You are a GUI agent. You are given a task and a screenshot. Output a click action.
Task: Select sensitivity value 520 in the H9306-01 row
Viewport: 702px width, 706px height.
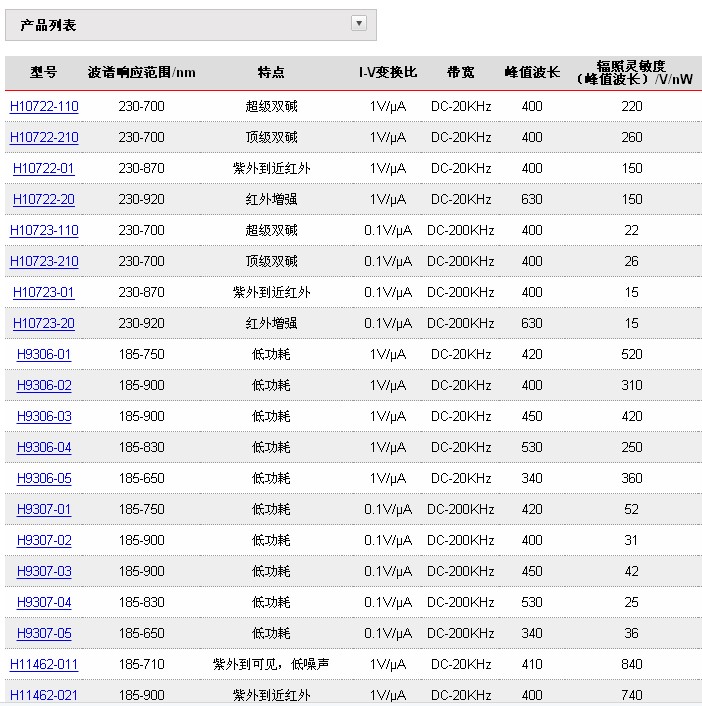[x=632, y=354]
